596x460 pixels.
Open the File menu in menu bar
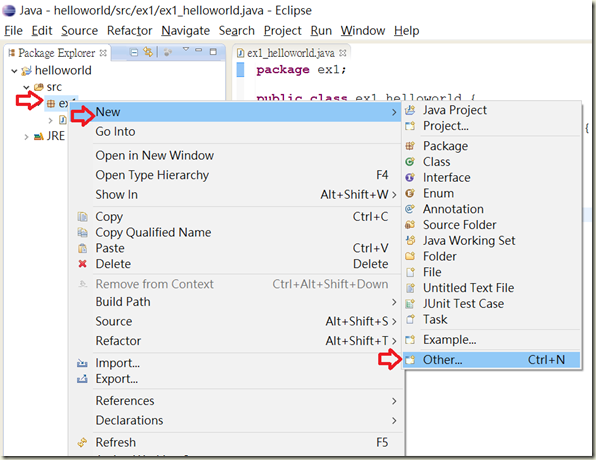13,30
